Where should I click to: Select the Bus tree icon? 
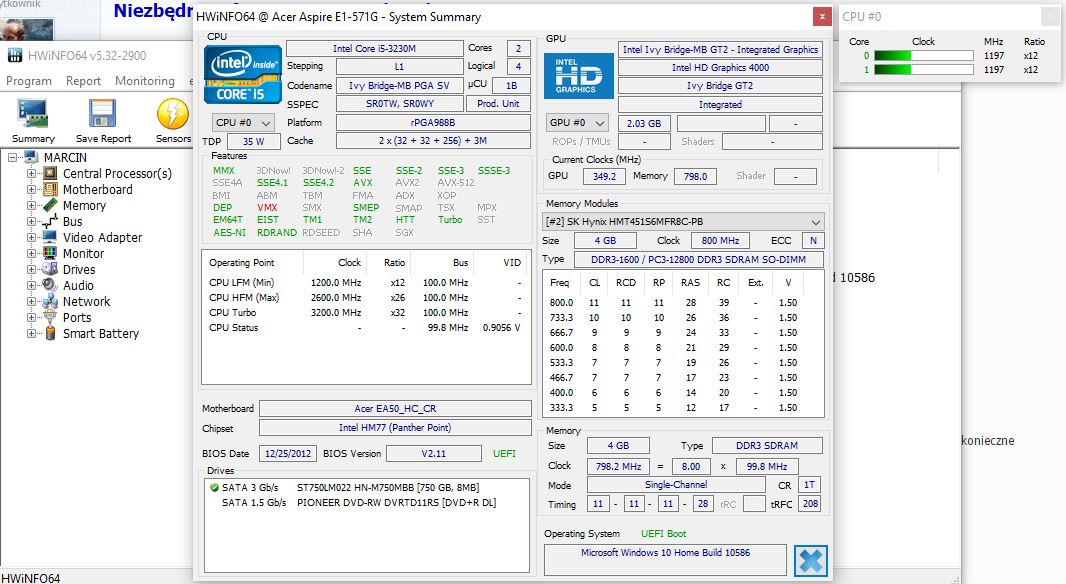[x=50, y=222]
